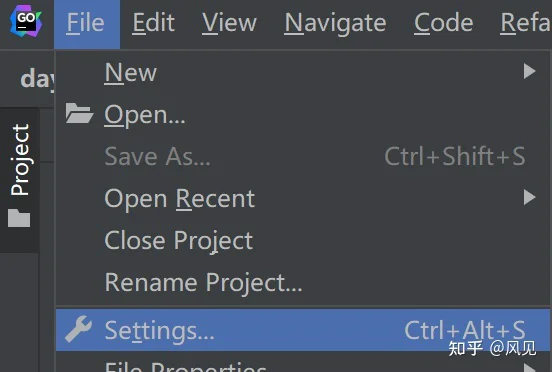552x372 pixels.
Task: Select the Open Recent menu entry
Action: [x=303, y=198]
